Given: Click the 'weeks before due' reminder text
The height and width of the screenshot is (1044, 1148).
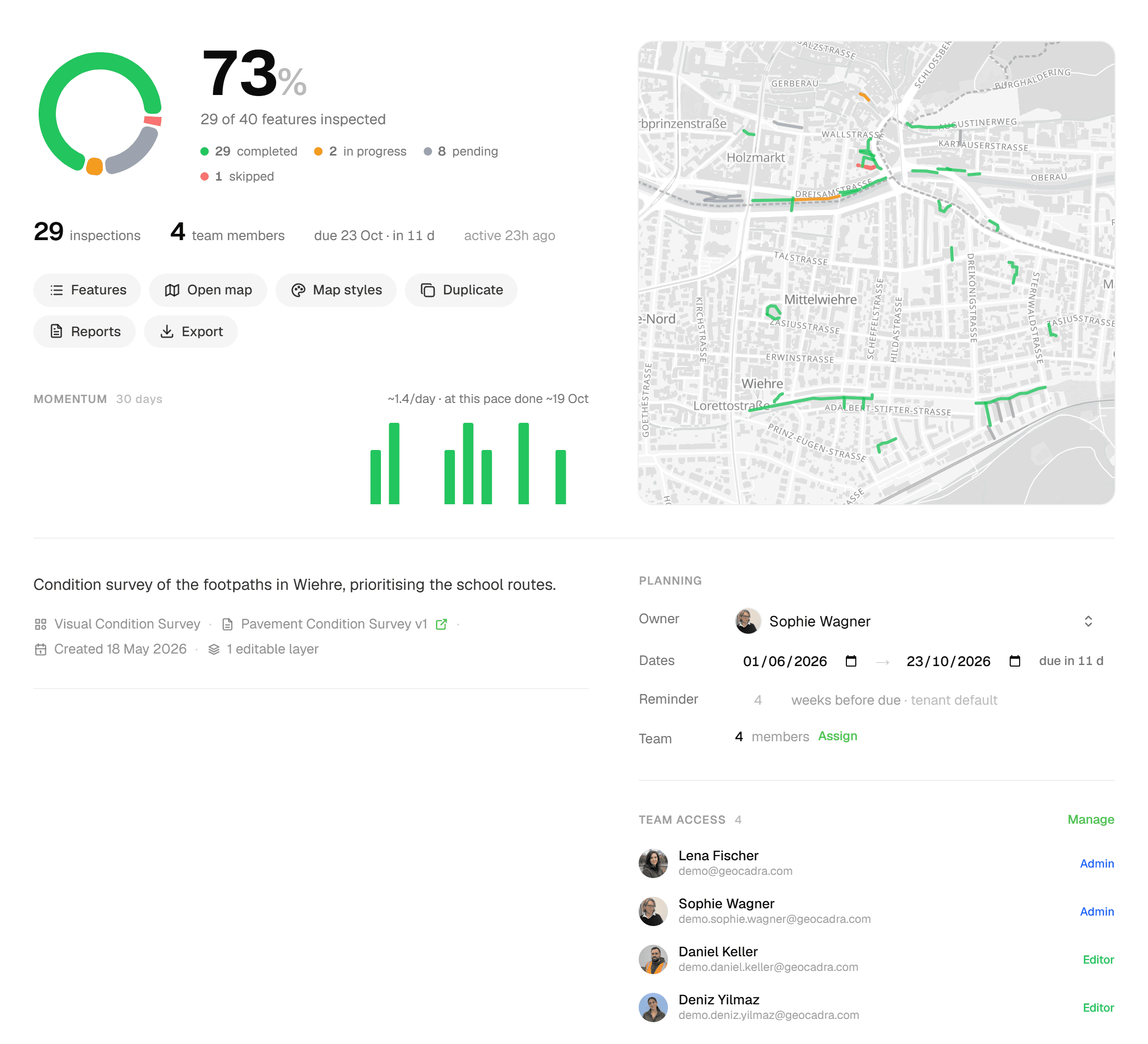Looking at the screenshot, I should (846, 700).
